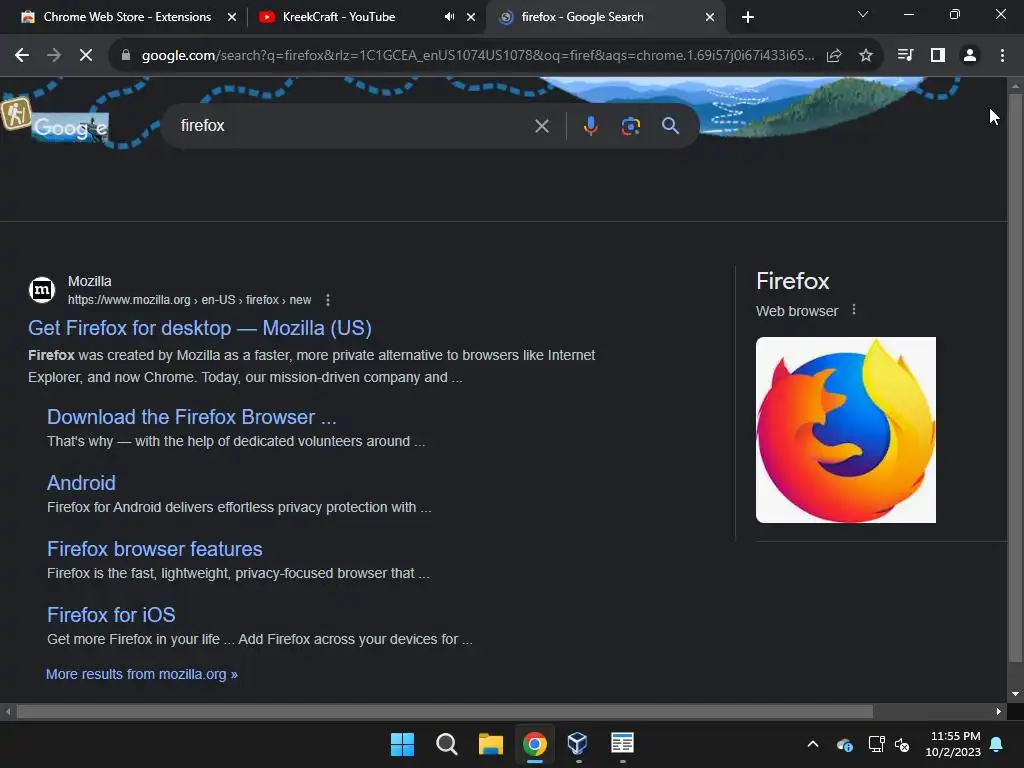This screenshot has height=768, width=1024.
Task: Open Download the Firefox Browser link
Action: point(192,417)
